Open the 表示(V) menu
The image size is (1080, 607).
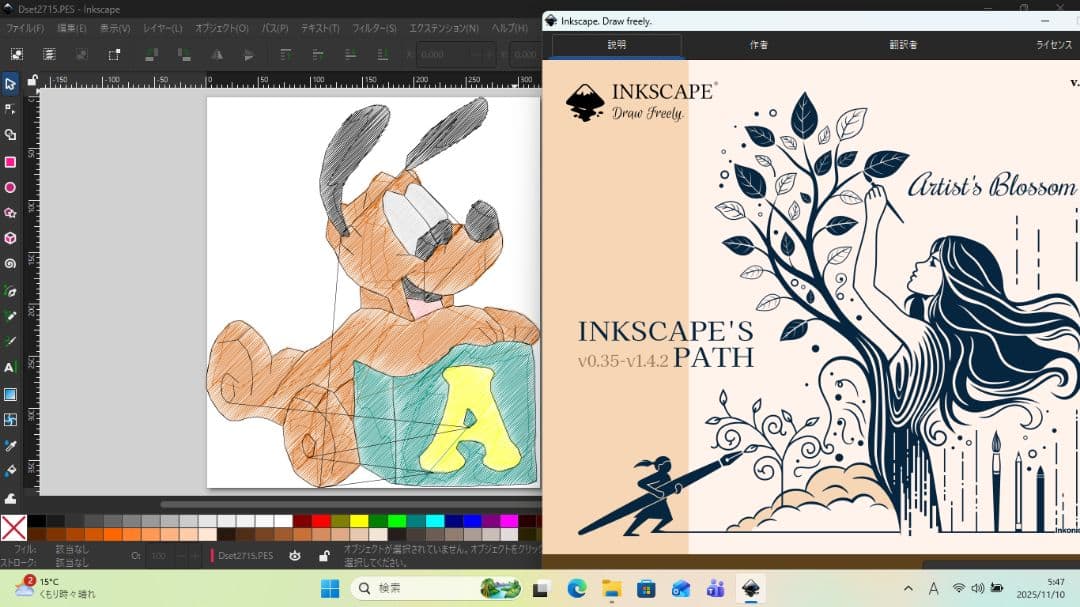(x=115, y=28)
